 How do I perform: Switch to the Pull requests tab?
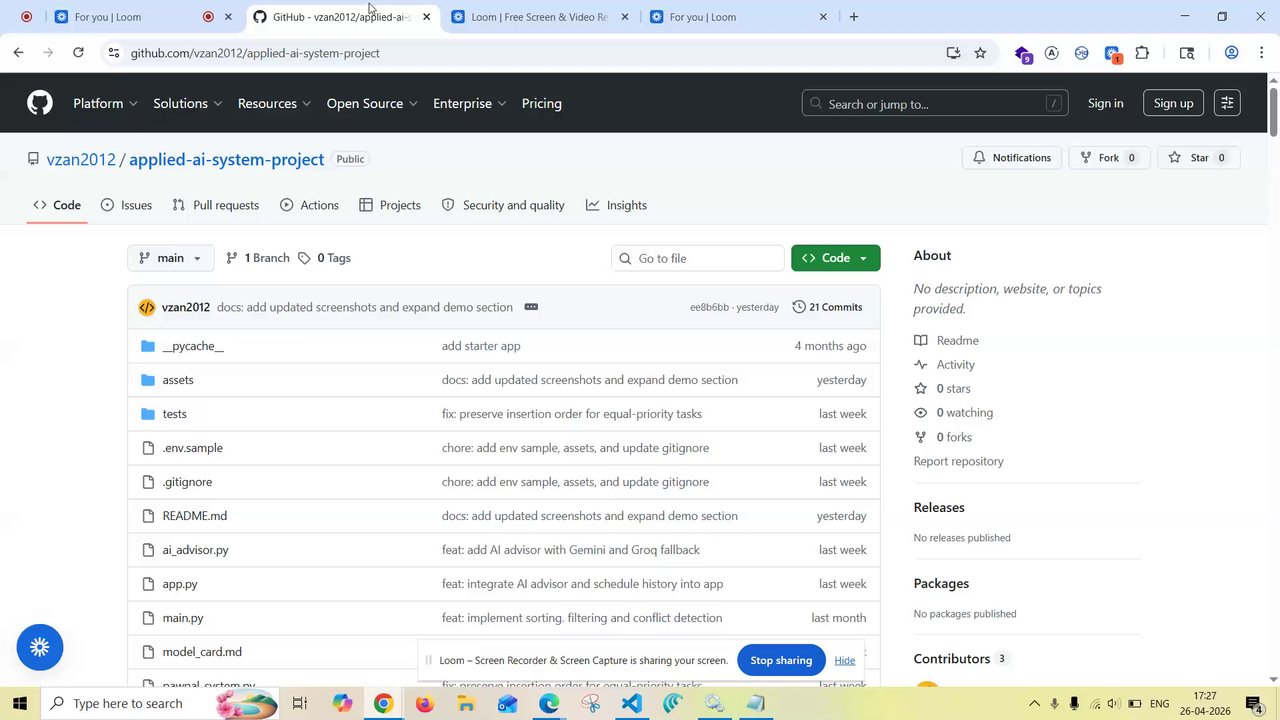215,205
